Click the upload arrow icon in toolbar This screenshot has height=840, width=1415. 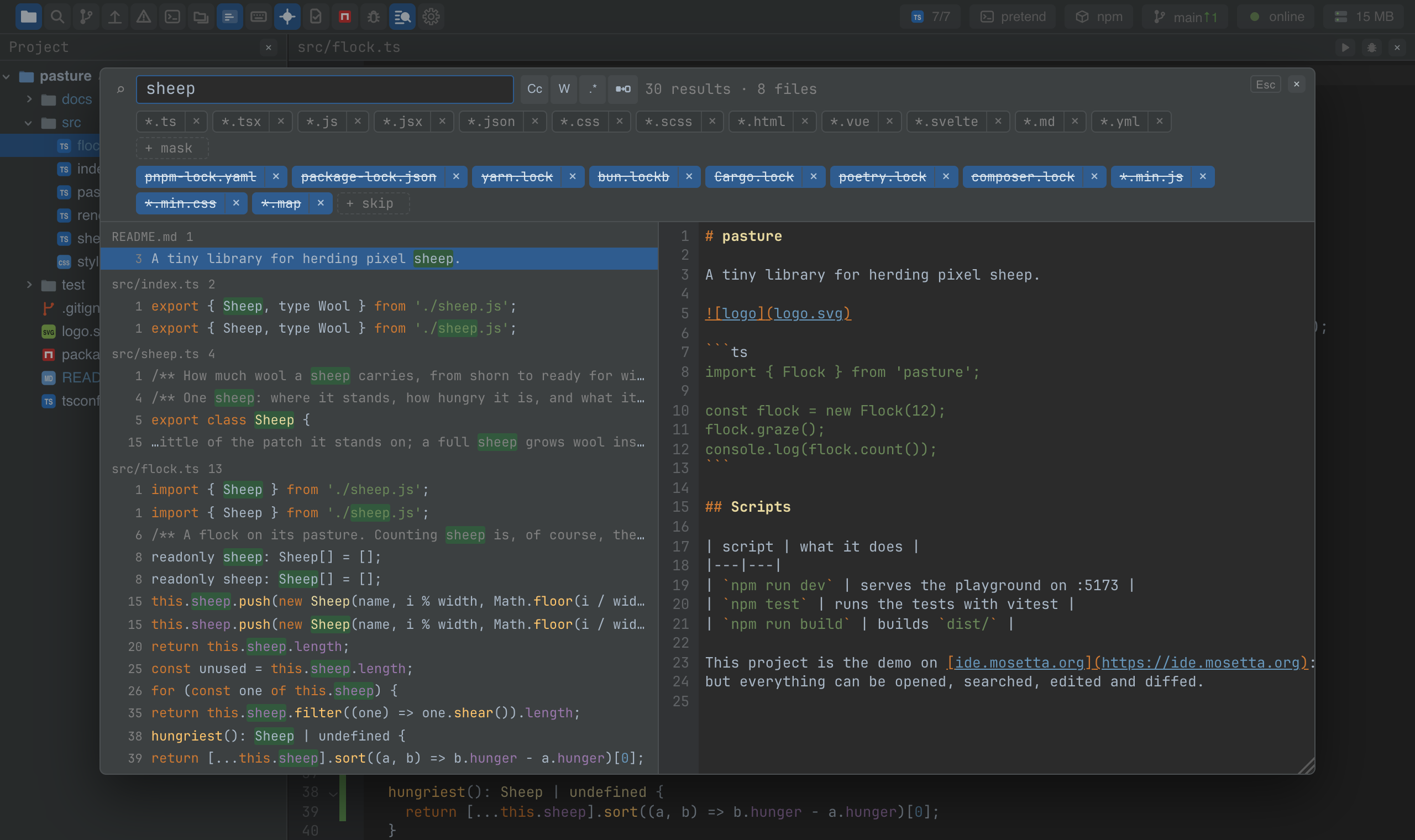(x=115, y=17)
